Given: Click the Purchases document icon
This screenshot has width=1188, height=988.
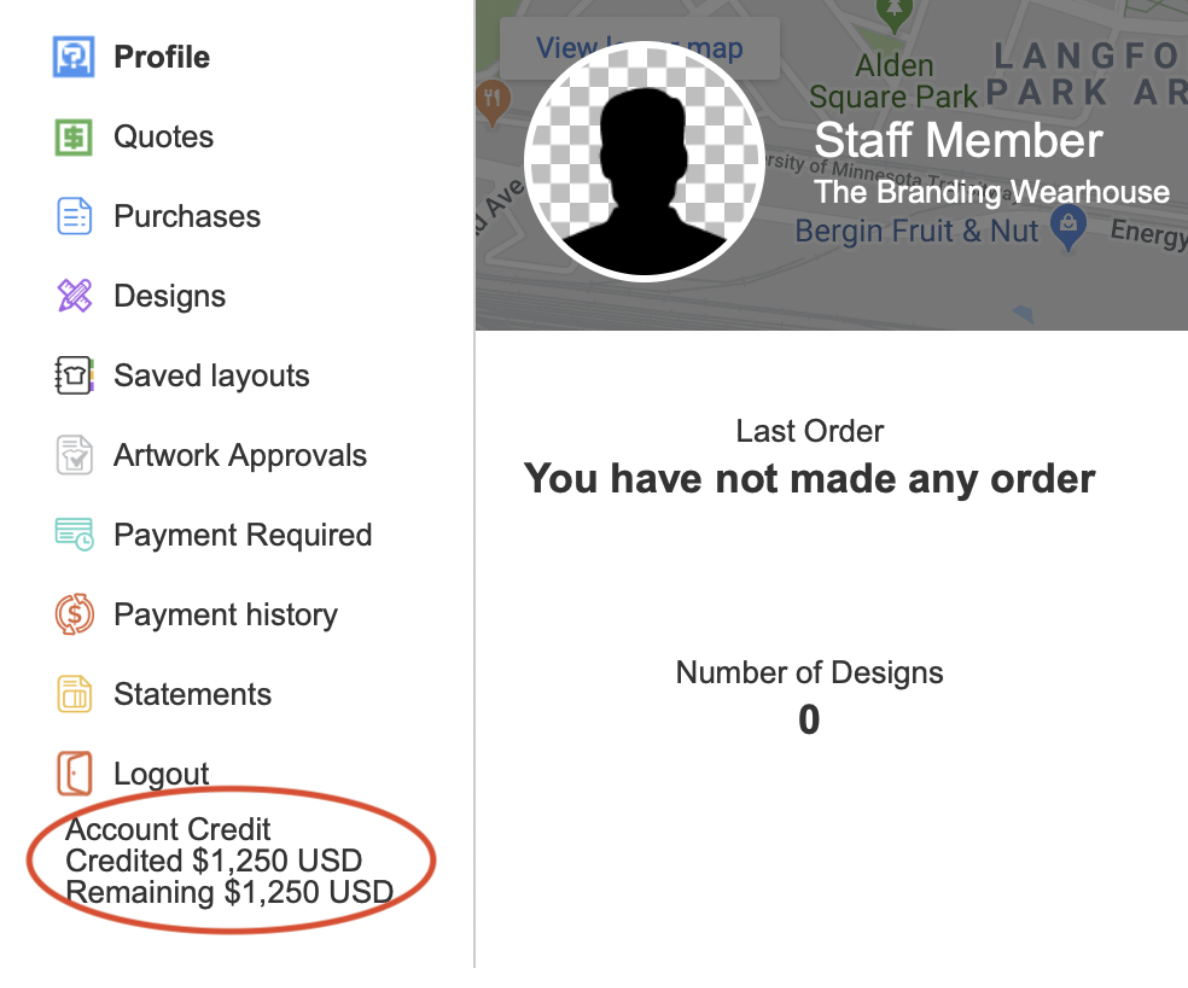Looking at the screenshot, I should [73, 216].
